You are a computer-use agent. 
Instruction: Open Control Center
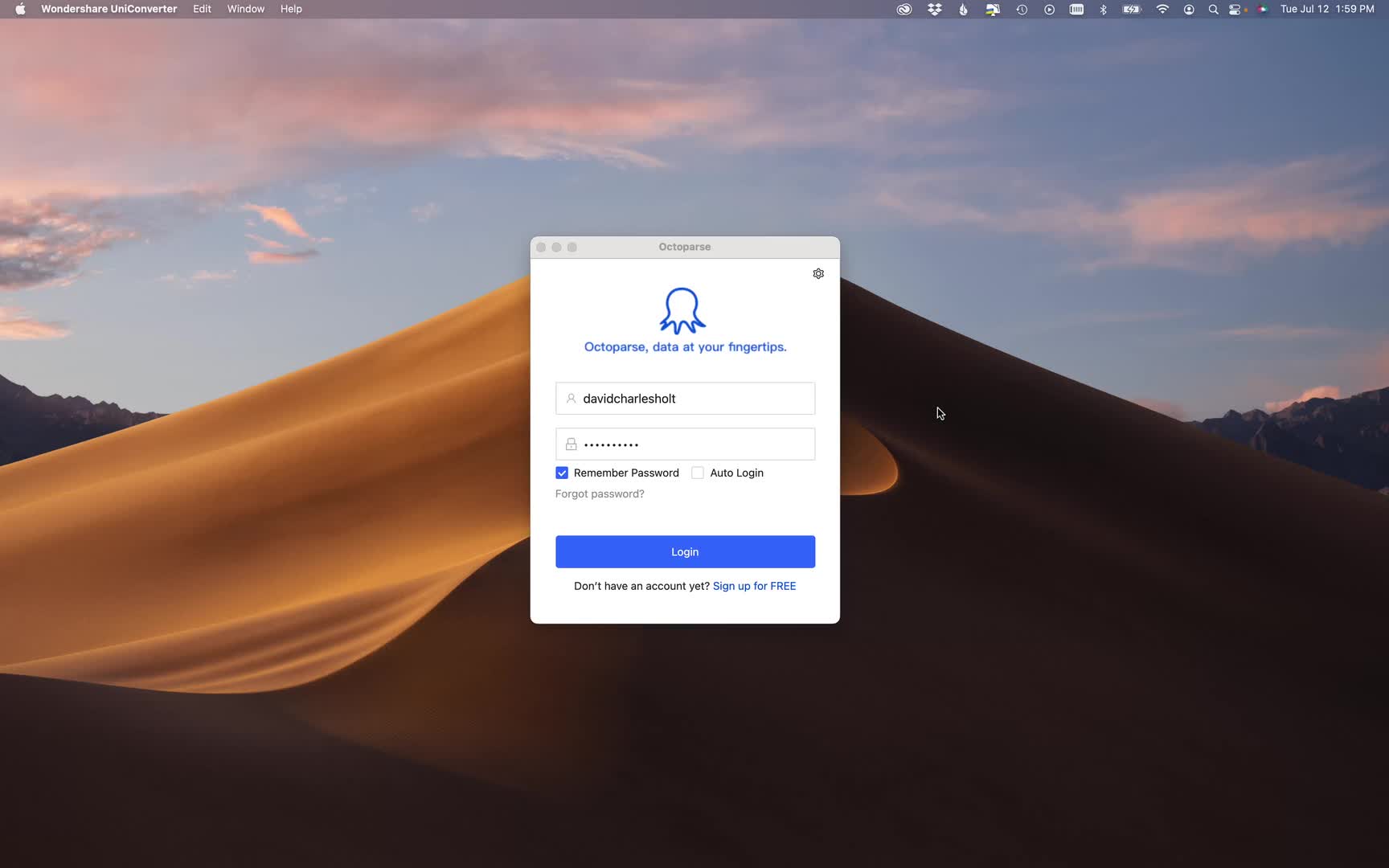(1235, 10)
